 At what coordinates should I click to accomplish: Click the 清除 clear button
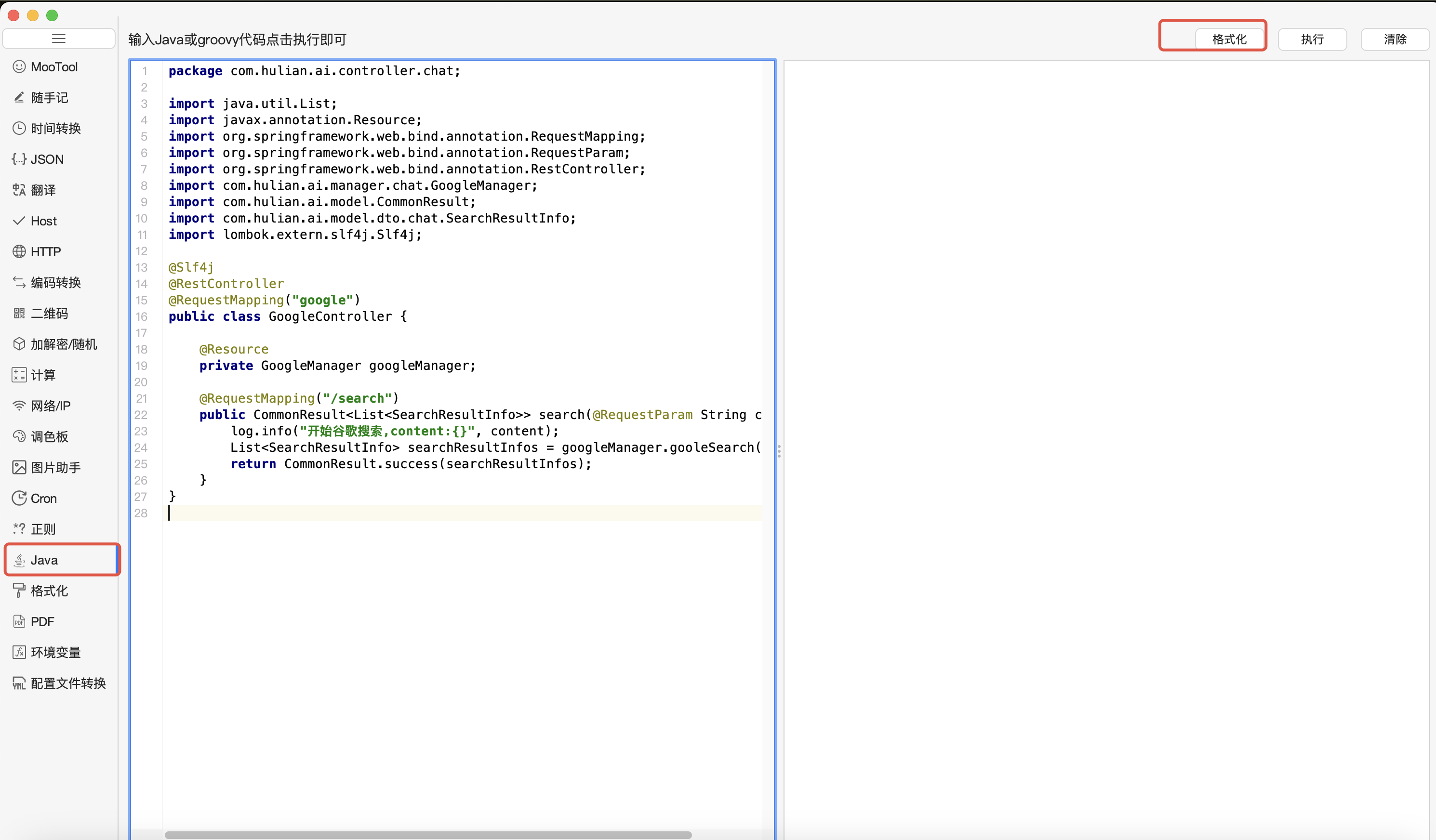(x=1395, y=39)
